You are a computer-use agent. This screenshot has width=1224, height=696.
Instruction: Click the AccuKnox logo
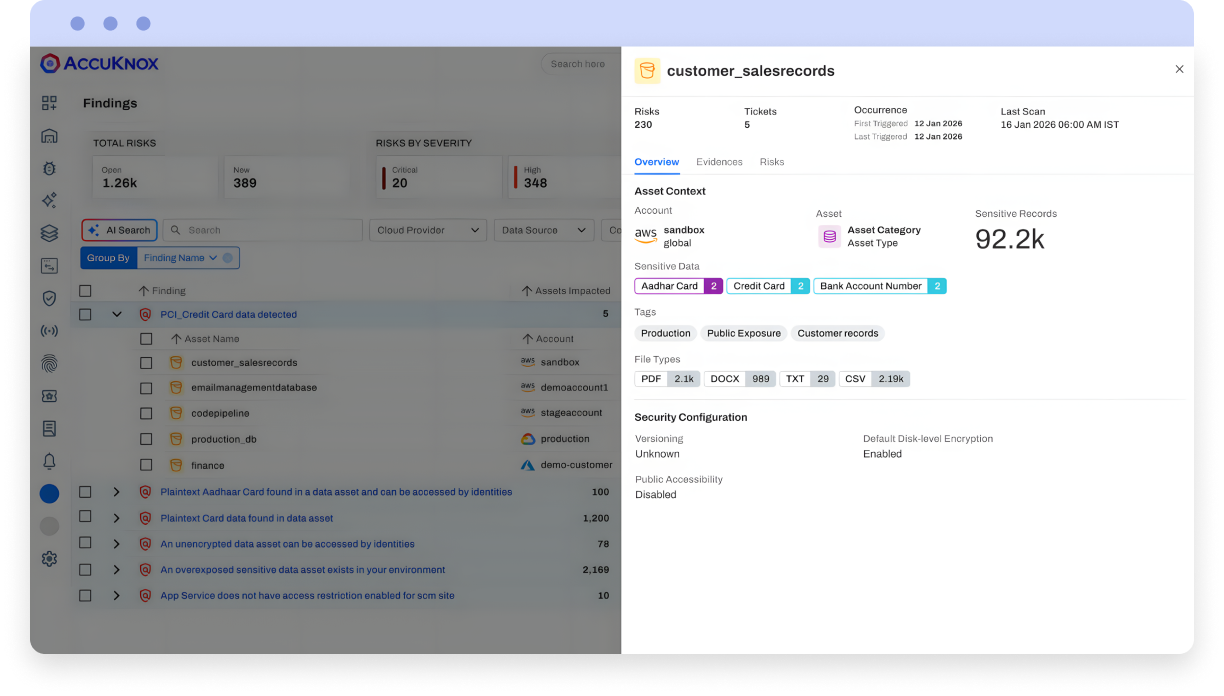click(99, 63)
